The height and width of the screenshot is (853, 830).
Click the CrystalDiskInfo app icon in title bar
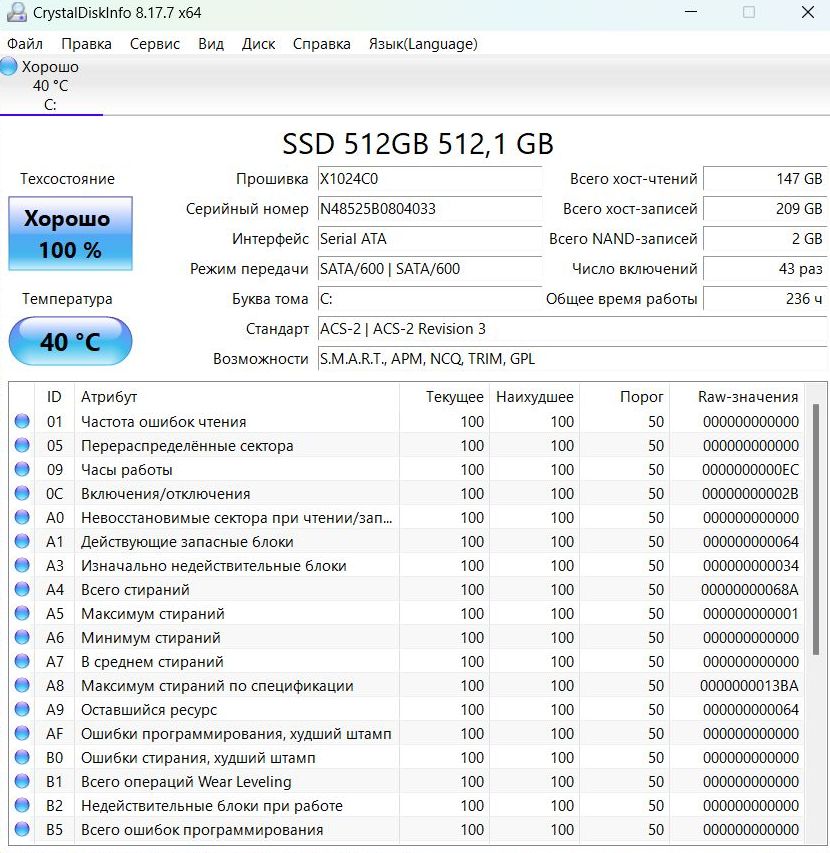(x=16, y=13)
